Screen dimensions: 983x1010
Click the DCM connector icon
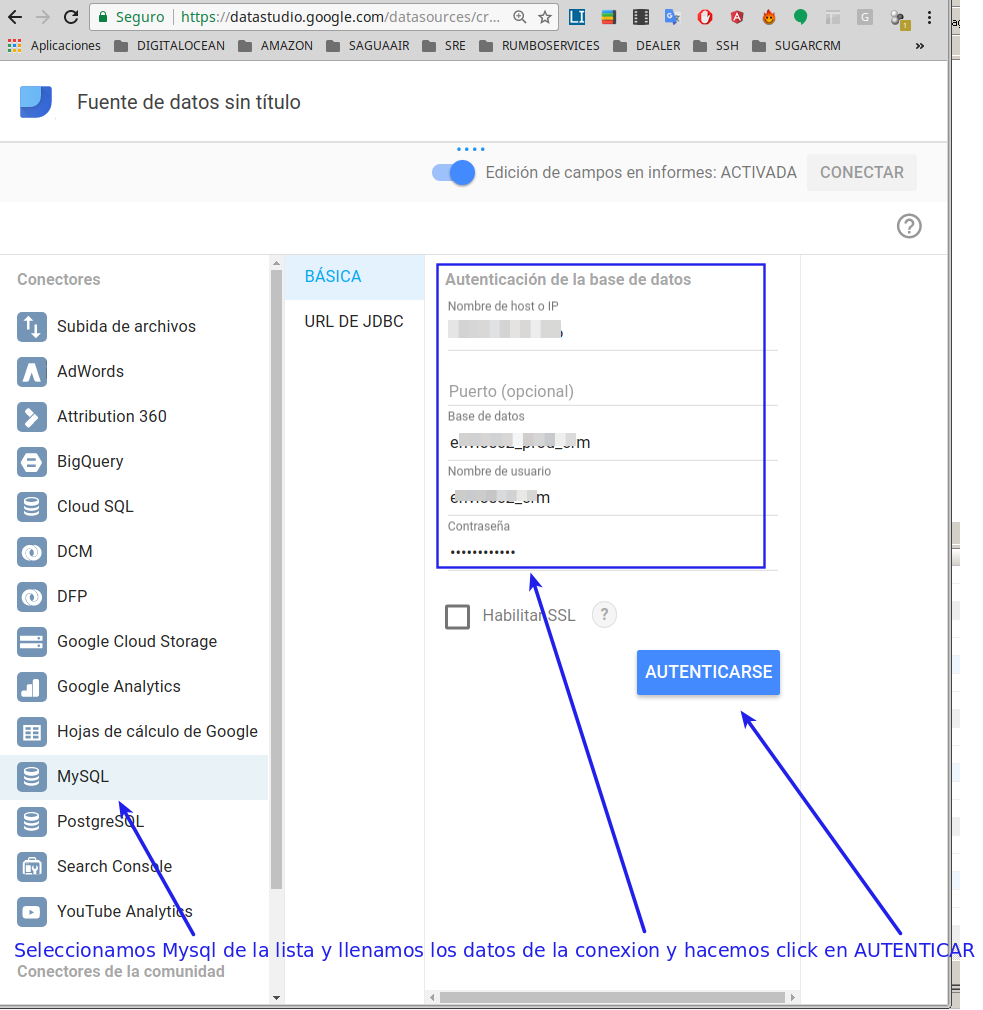click(x=32, y=552)
